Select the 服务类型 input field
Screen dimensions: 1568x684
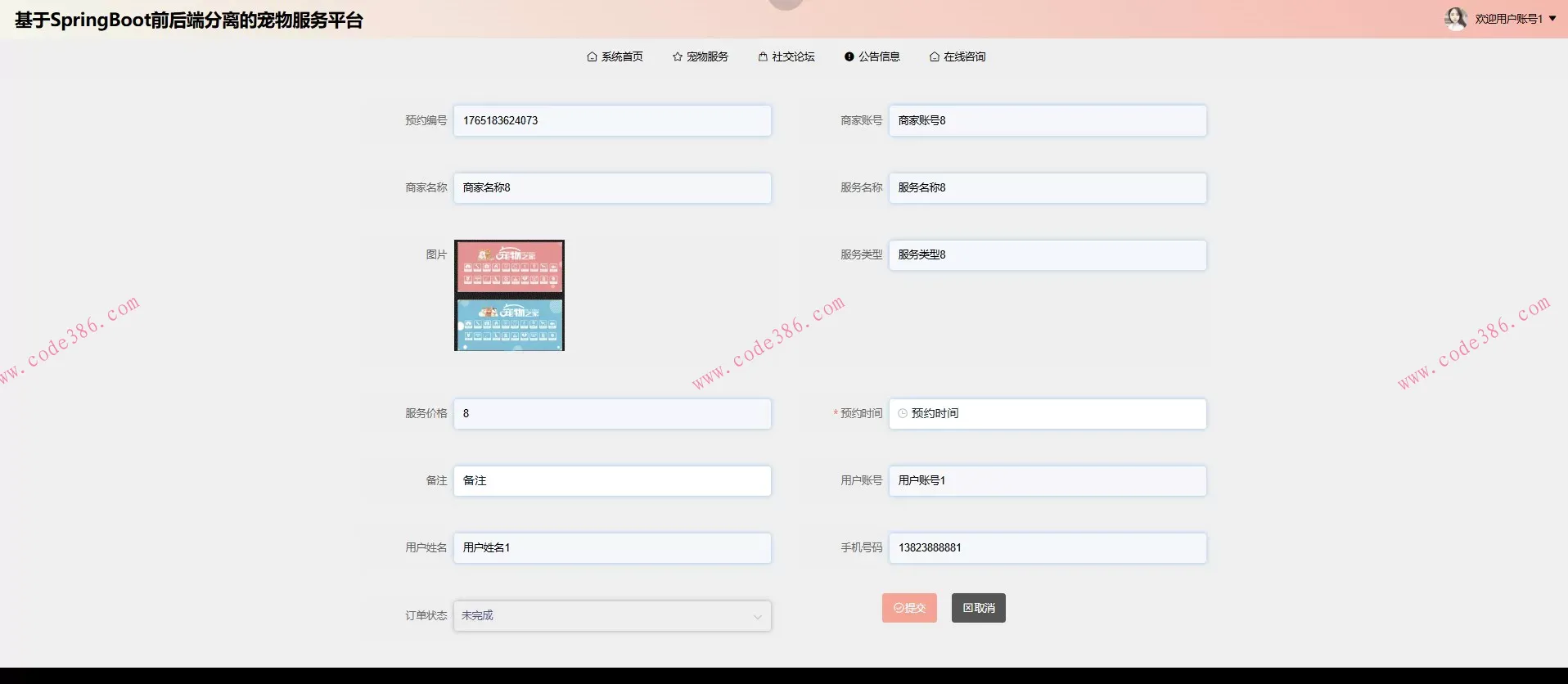[x=1048, y=254]
